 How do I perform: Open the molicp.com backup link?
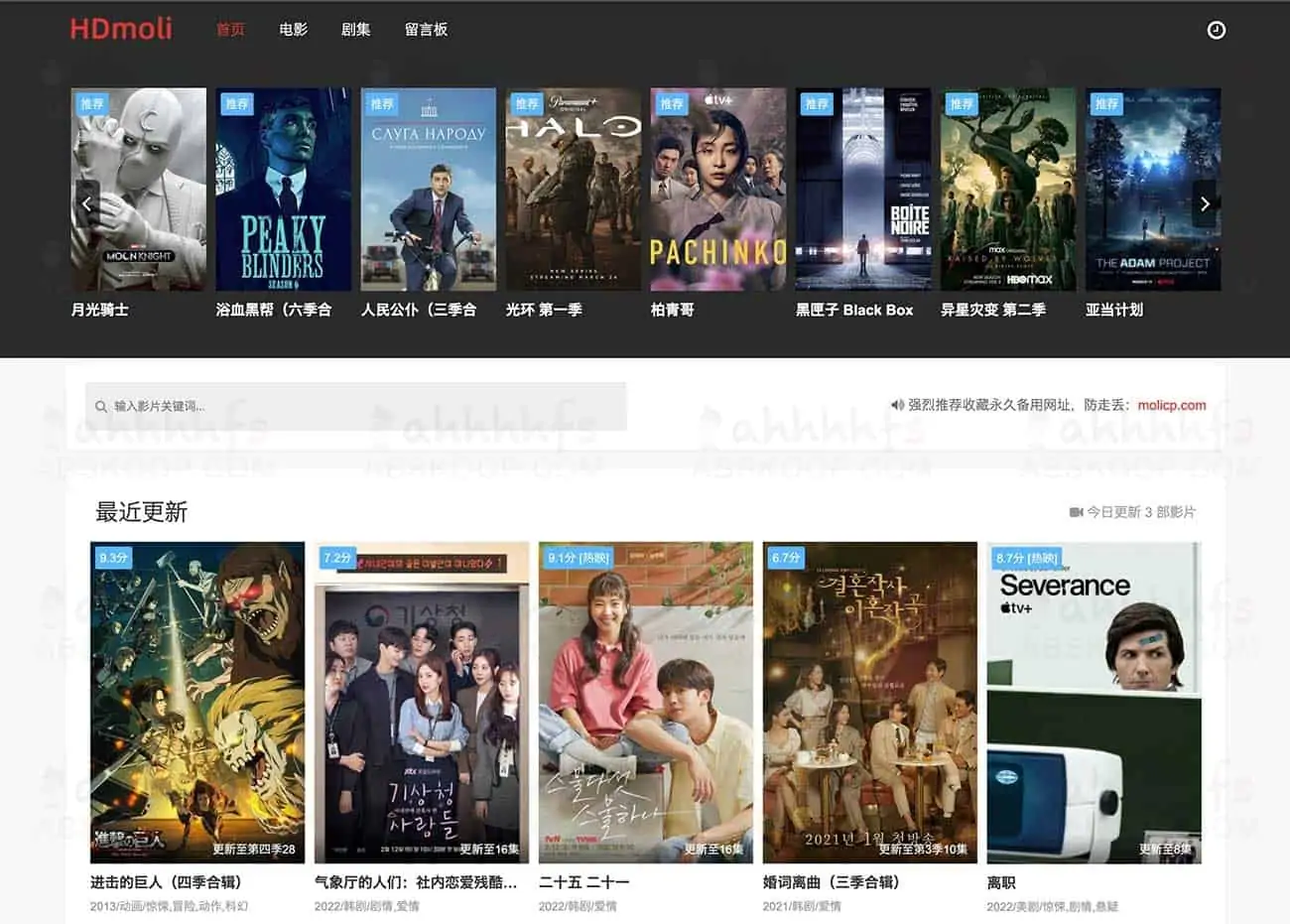(x=1172, y=405)
